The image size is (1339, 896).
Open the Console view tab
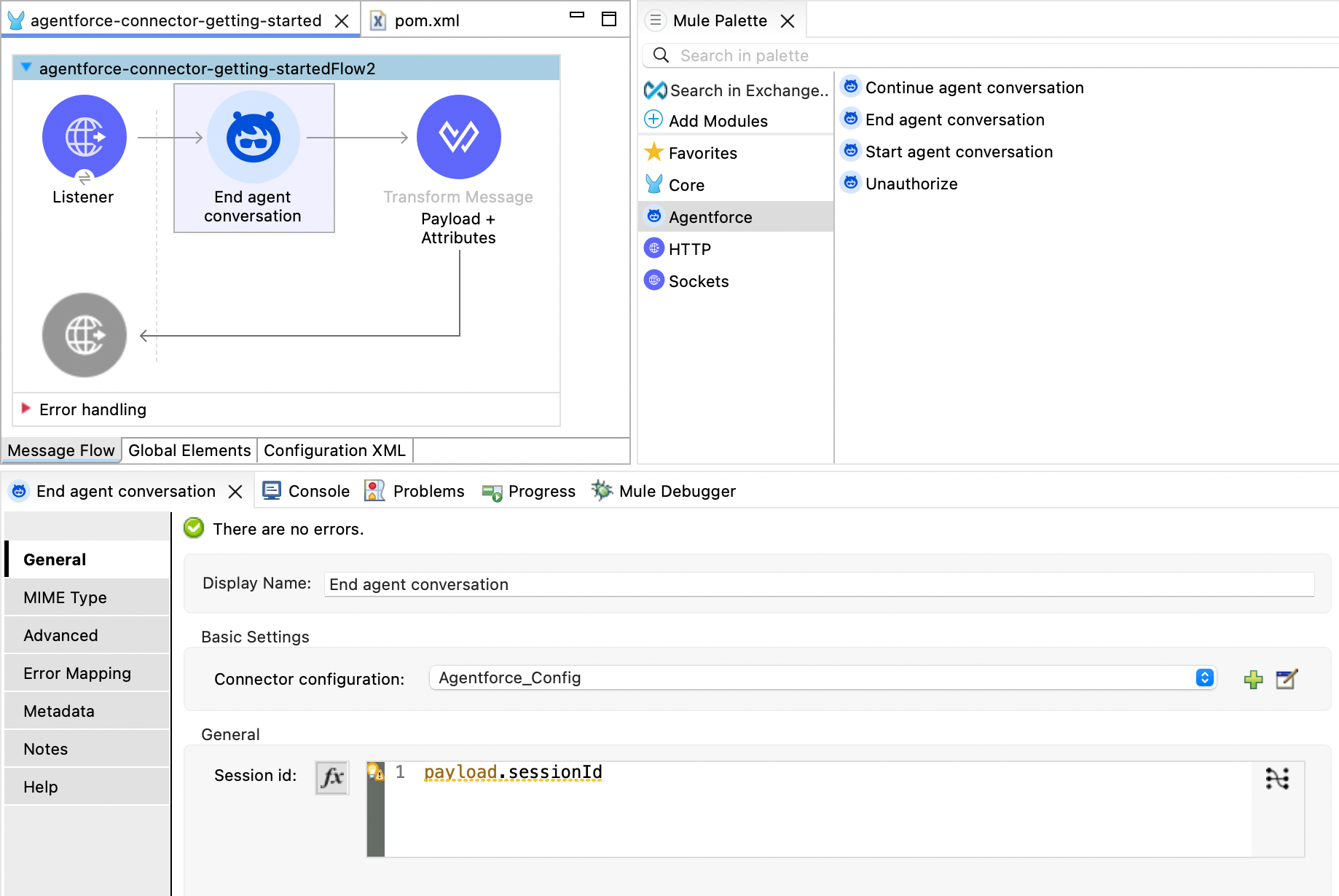click(306, 491)
